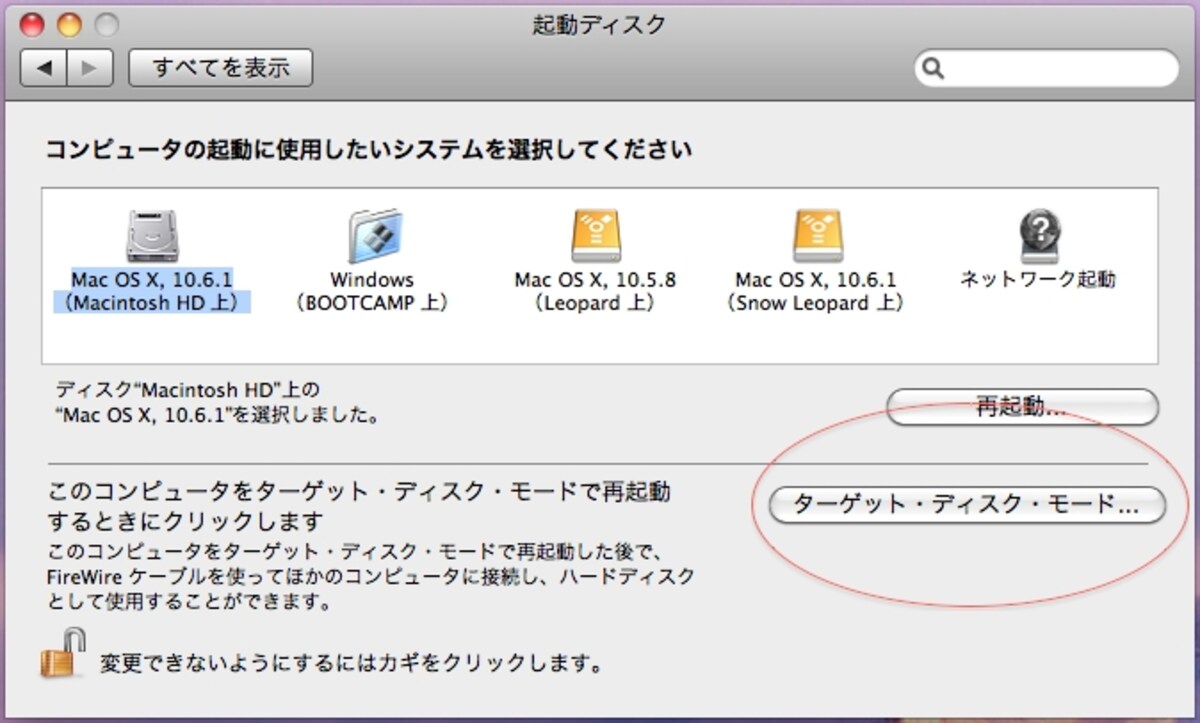The image size is (1200, 723).
Task: Select the Macintosh HD startup disk icon
Action: 152,237
